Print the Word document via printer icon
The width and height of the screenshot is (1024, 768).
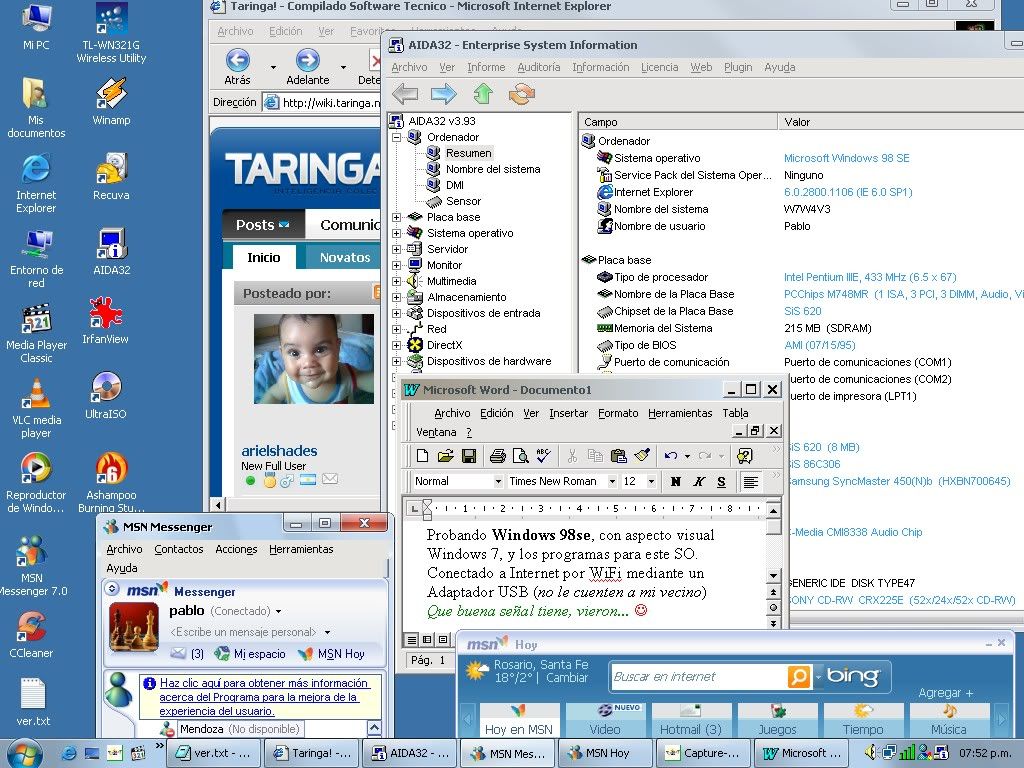coord(498,456)
